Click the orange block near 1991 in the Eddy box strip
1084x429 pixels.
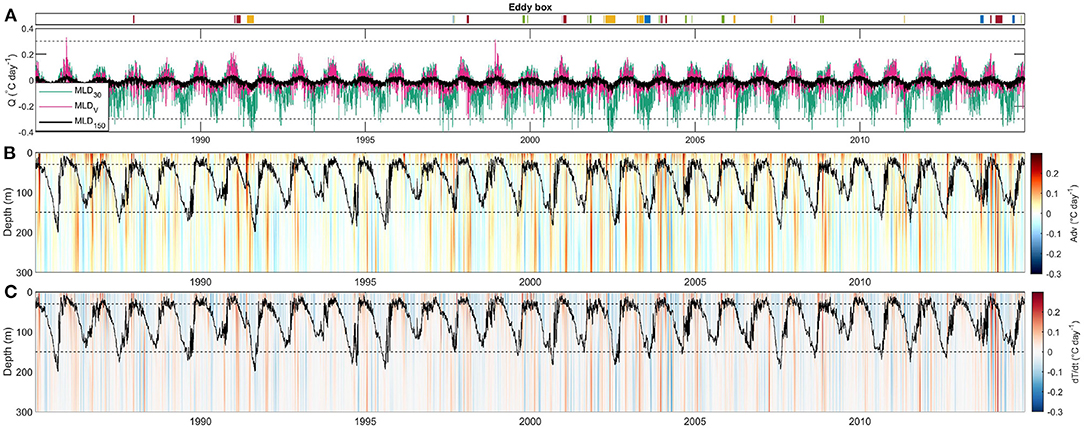click(250, 19)
